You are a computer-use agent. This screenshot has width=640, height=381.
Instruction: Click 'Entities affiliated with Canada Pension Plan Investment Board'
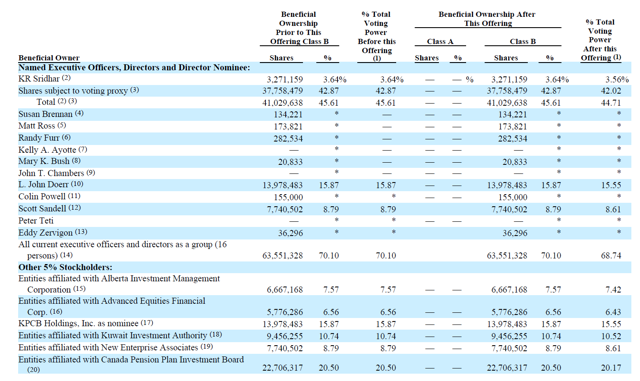tap(131, 360)
